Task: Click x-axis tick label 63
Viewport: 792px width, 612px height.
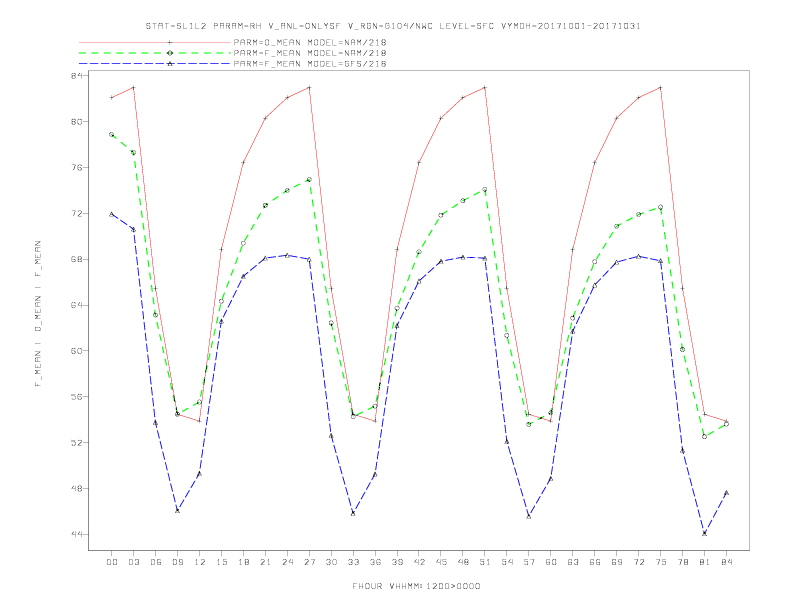Action: click(x=573, y=562)
